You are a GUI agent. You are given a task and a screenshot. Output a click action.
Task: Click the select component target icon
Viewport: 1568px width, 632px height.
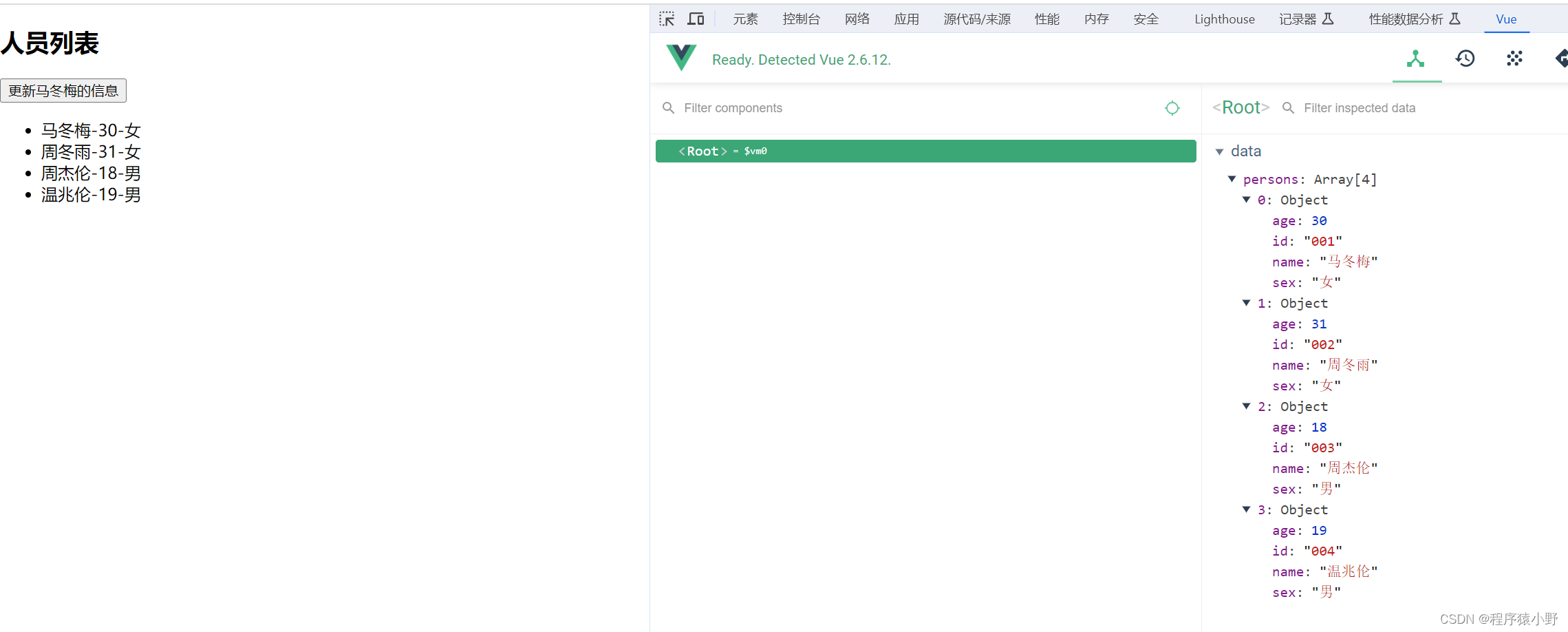(1172, 108)
